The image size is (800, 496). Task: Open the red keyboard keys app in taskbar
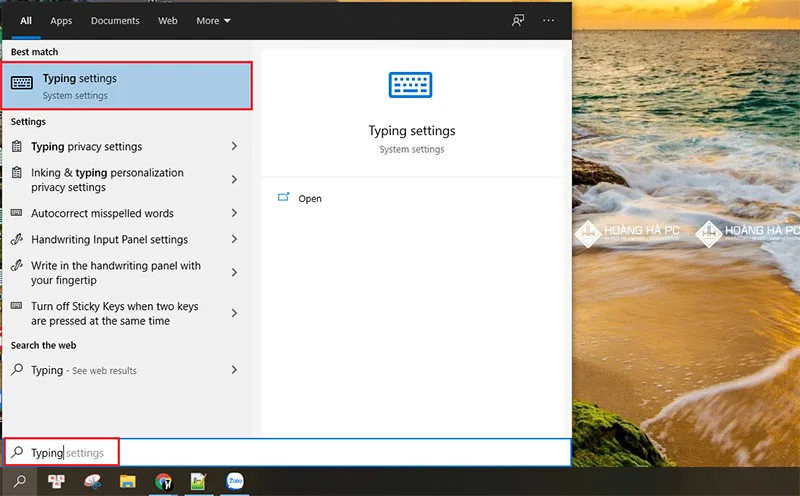(56, 481)
